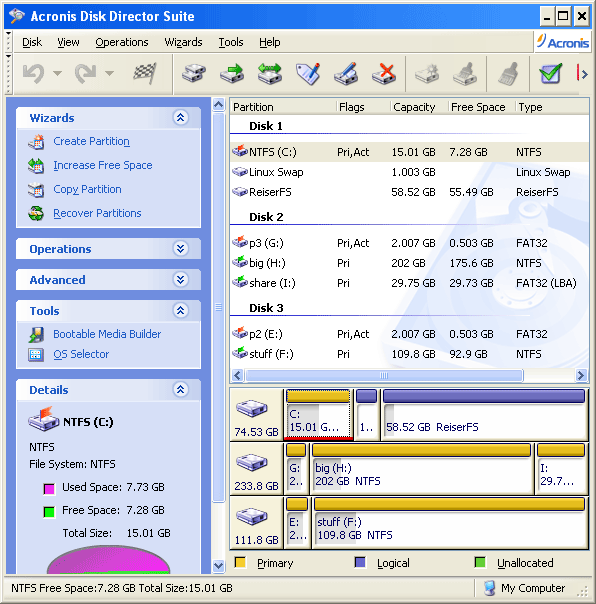This screenshot has height=604, width=596.
Task: Open the Wizards menu
Action: coord(183,42)
